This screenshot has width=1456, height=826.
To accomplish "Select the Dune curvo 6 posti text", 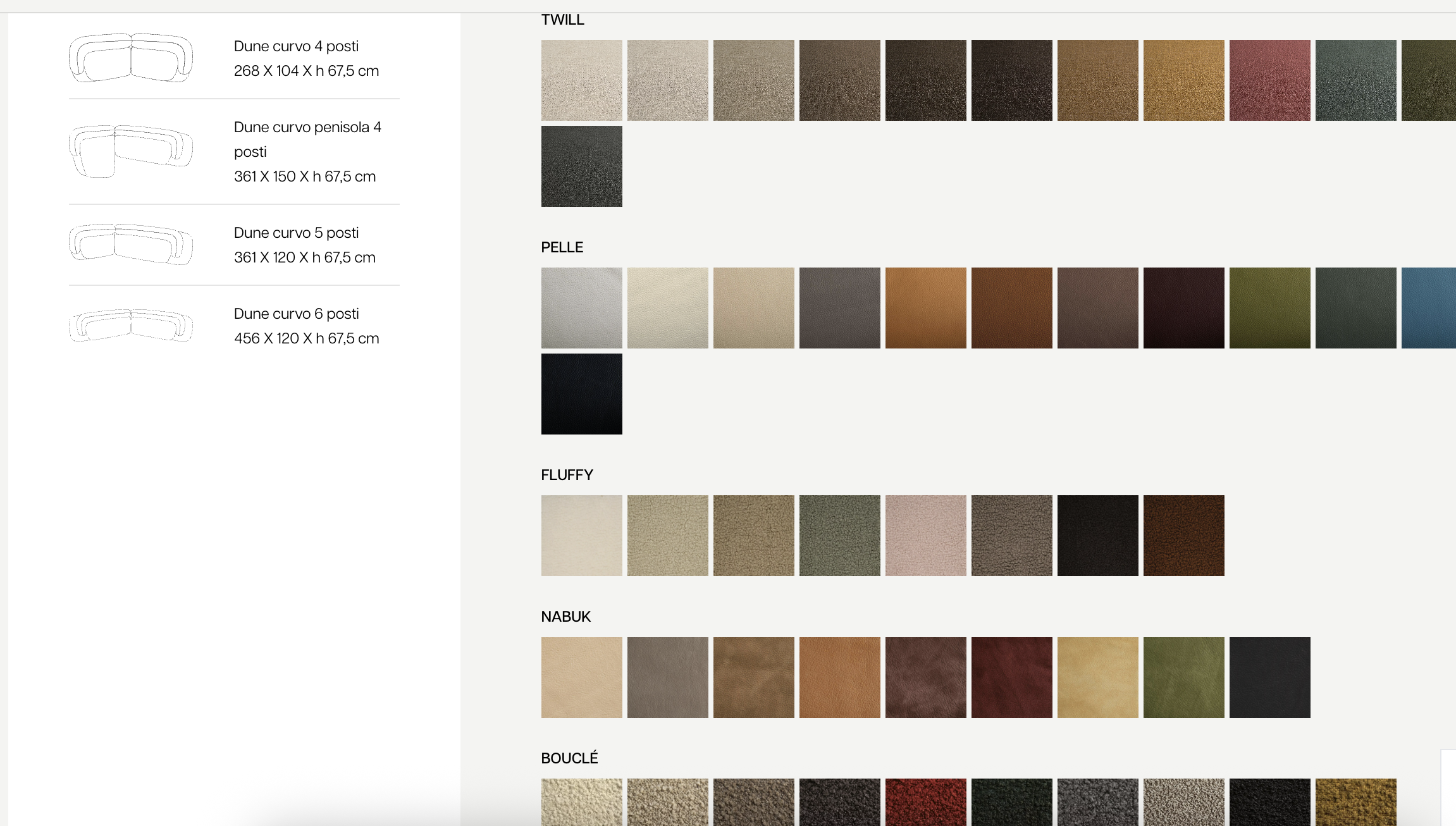I will coord(296,314).
